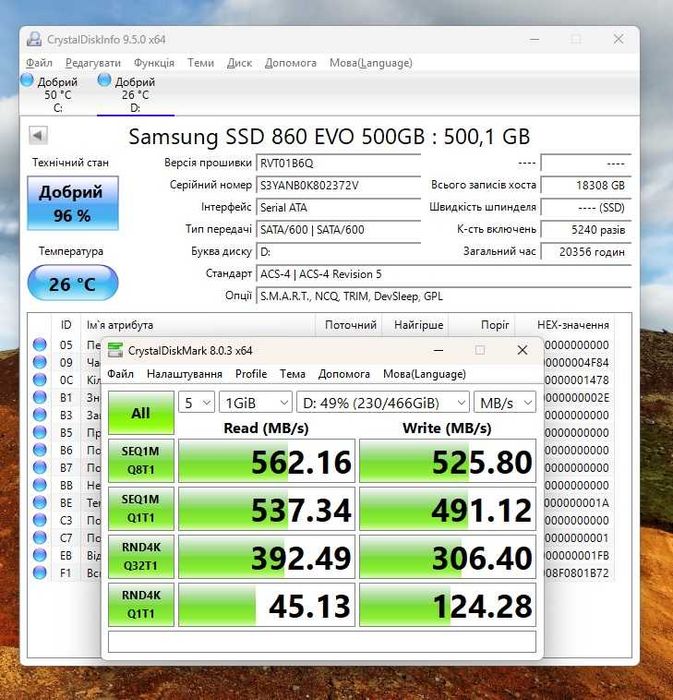Click the blue status orb for attribute B3
The width and height of the screenshot is (673, 700).
pos(40,415)
